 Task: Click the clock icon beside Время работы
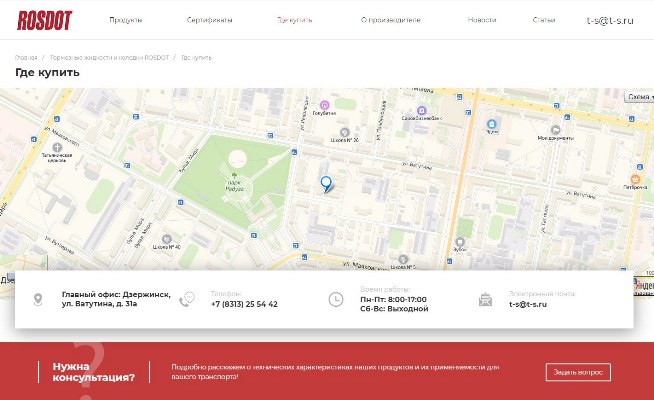click(336, 299)
